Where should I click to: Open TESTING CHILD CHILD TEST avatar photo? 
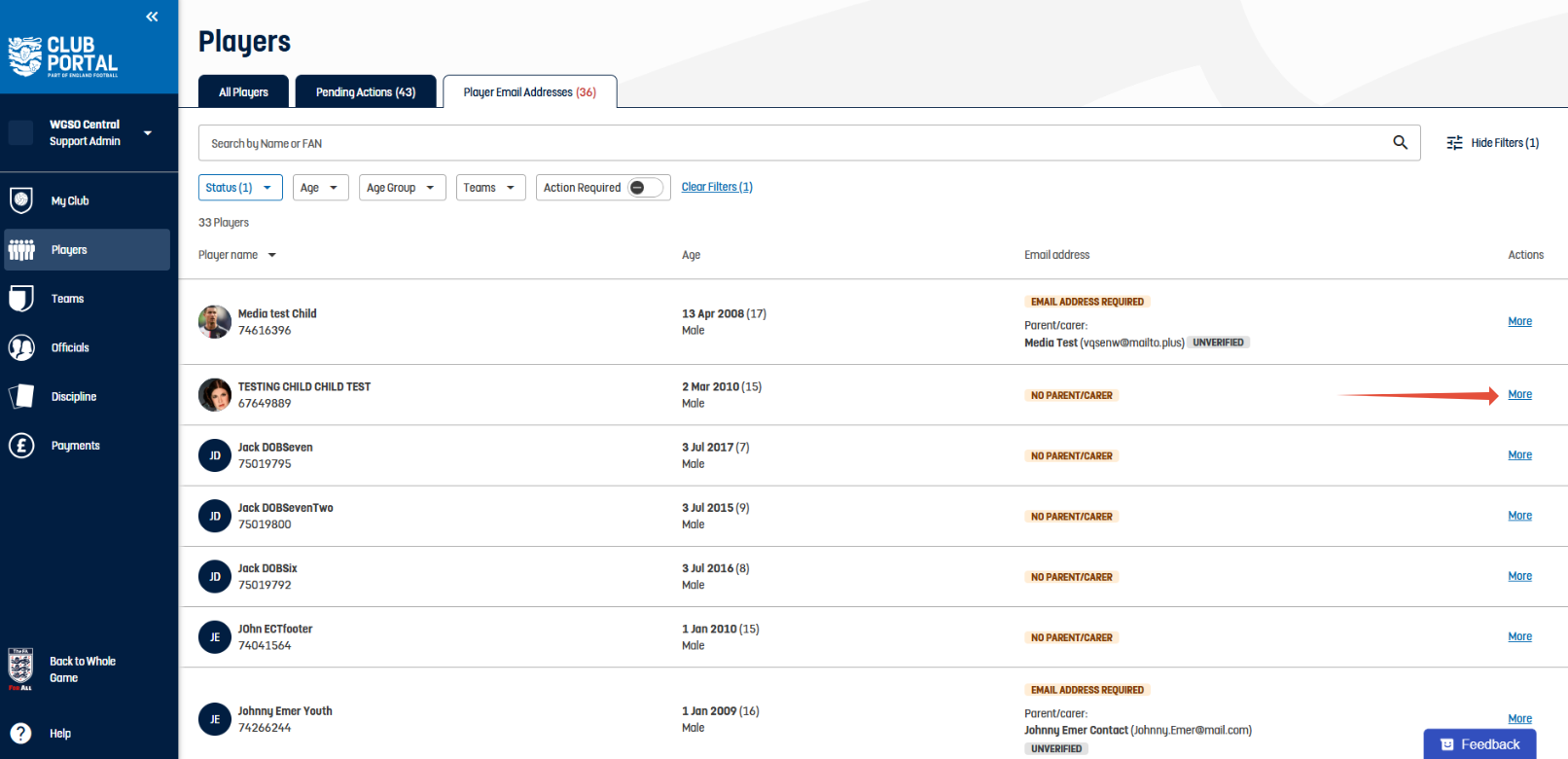coord(215,394)
